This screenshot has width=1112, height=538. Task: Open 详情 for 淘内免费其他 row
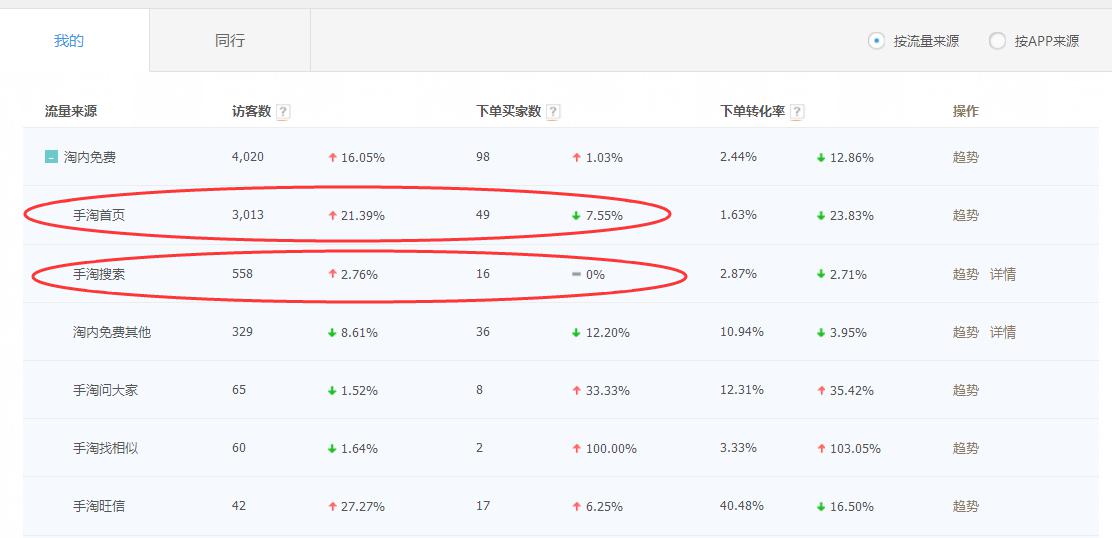tap(1002, 332)
